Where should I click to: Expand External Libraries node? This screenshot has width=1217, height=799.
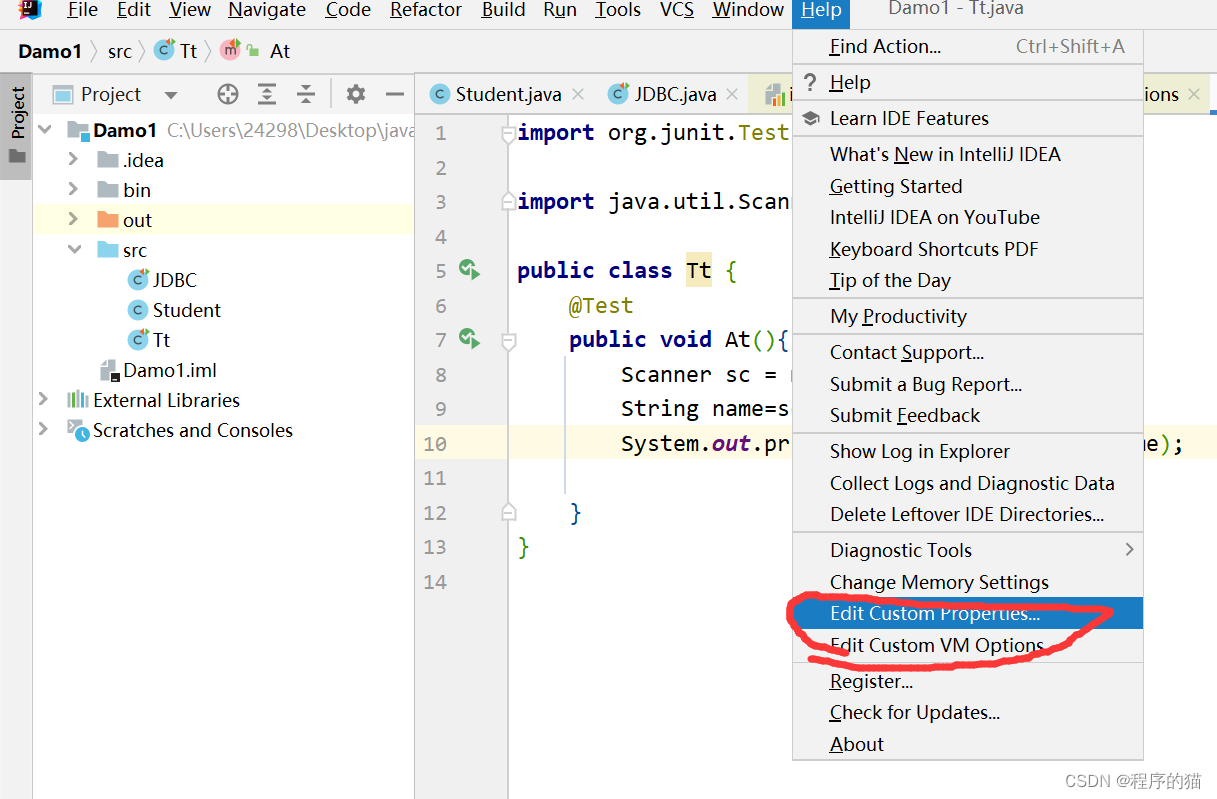click(43, 399)
